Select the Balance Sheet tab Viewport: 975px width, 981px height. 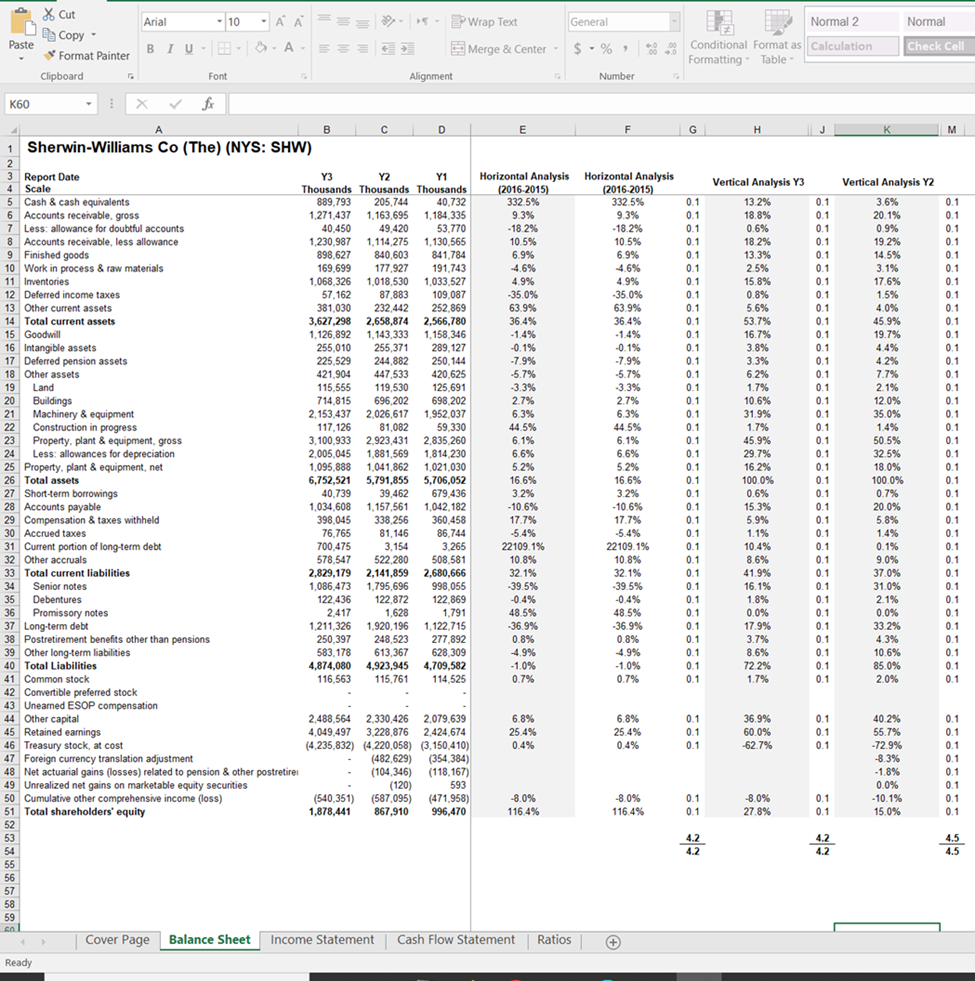pos(210,940)
